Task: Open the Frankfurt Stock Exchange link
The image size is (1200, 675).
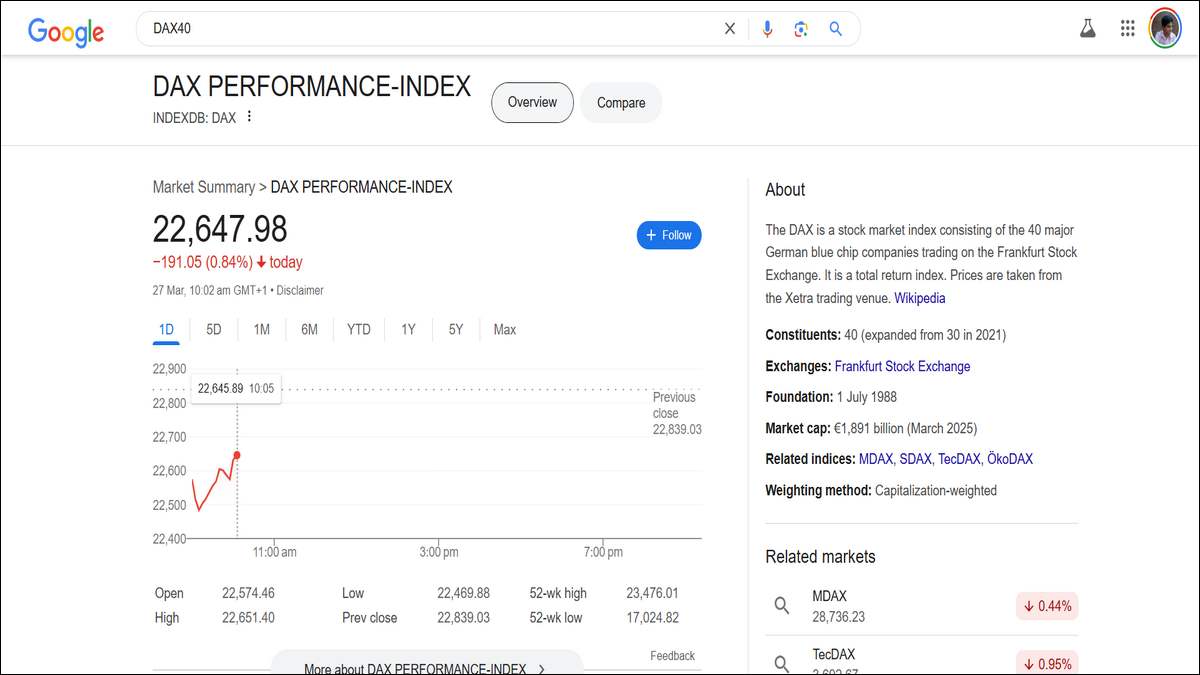Action: pos(902,366)
